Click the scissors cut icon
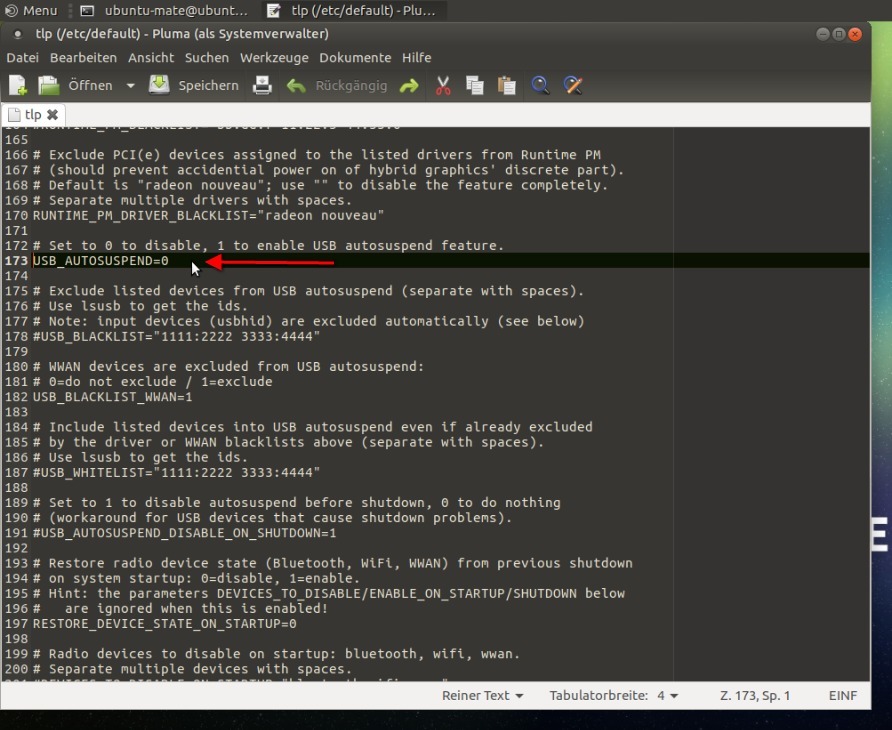Screen dimensions: 892x730 tap(443, 86)
